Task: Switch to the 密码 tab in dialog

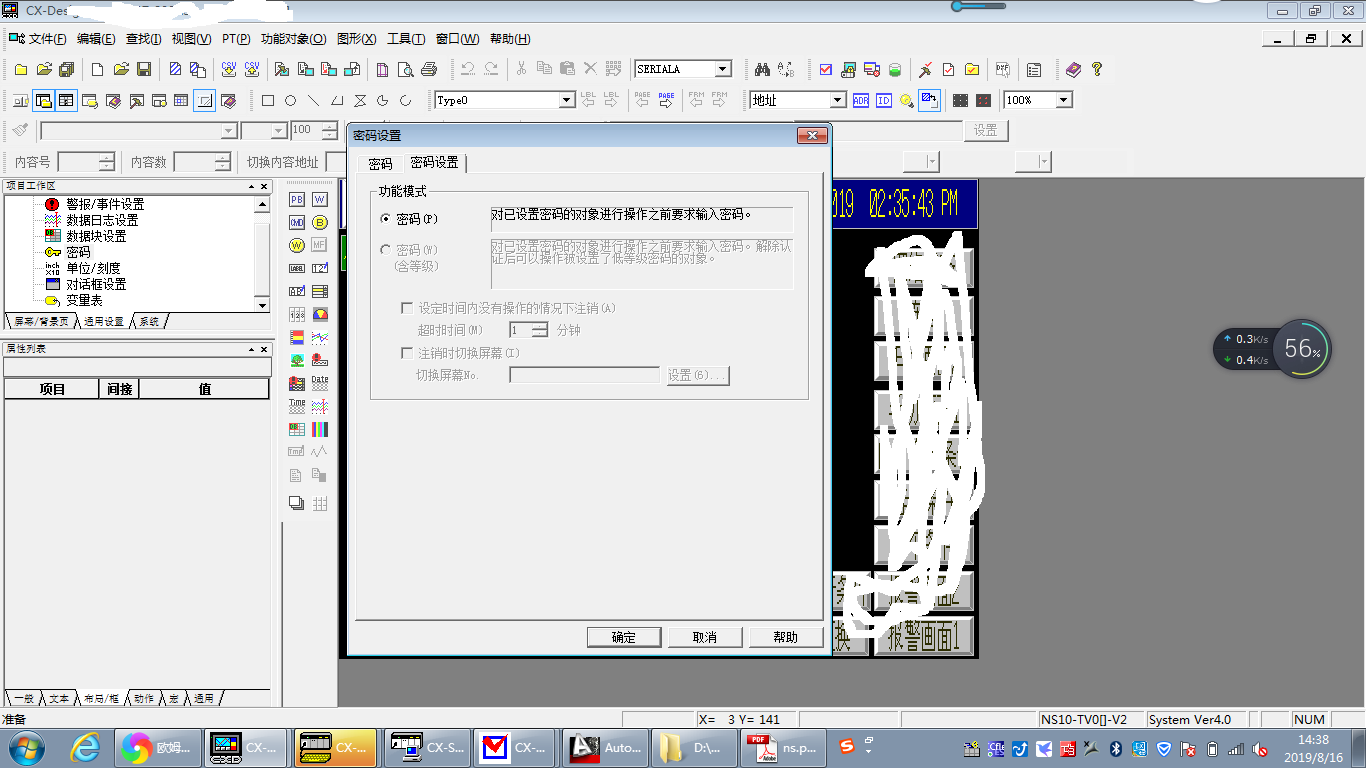Action: coord(380,164)
